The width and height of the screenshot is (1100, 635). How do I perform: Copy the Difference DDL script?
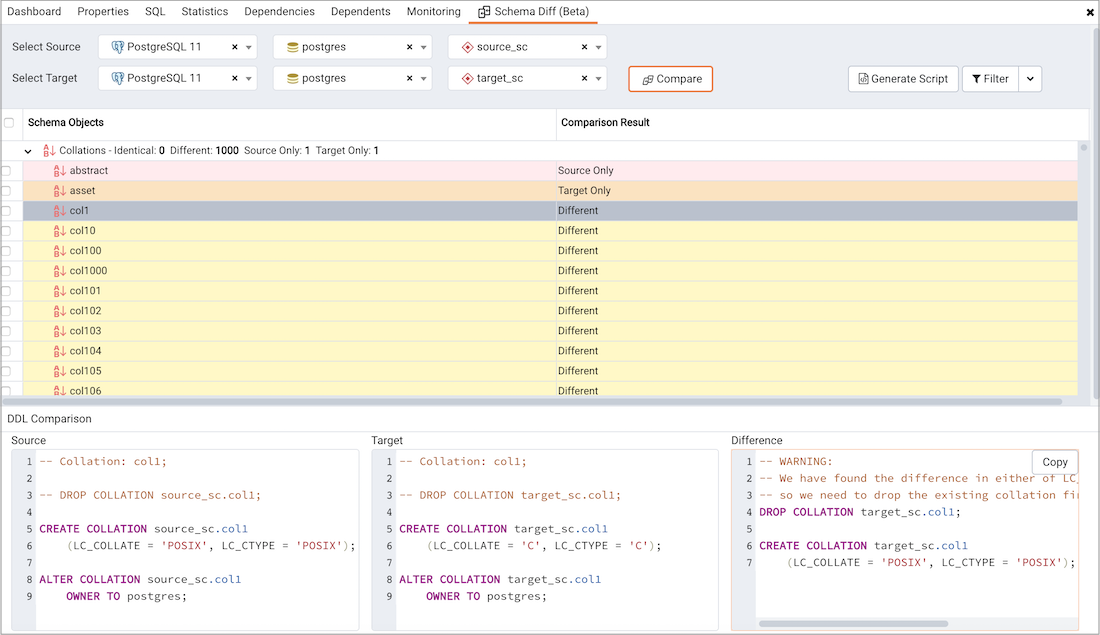[1054, 462]
